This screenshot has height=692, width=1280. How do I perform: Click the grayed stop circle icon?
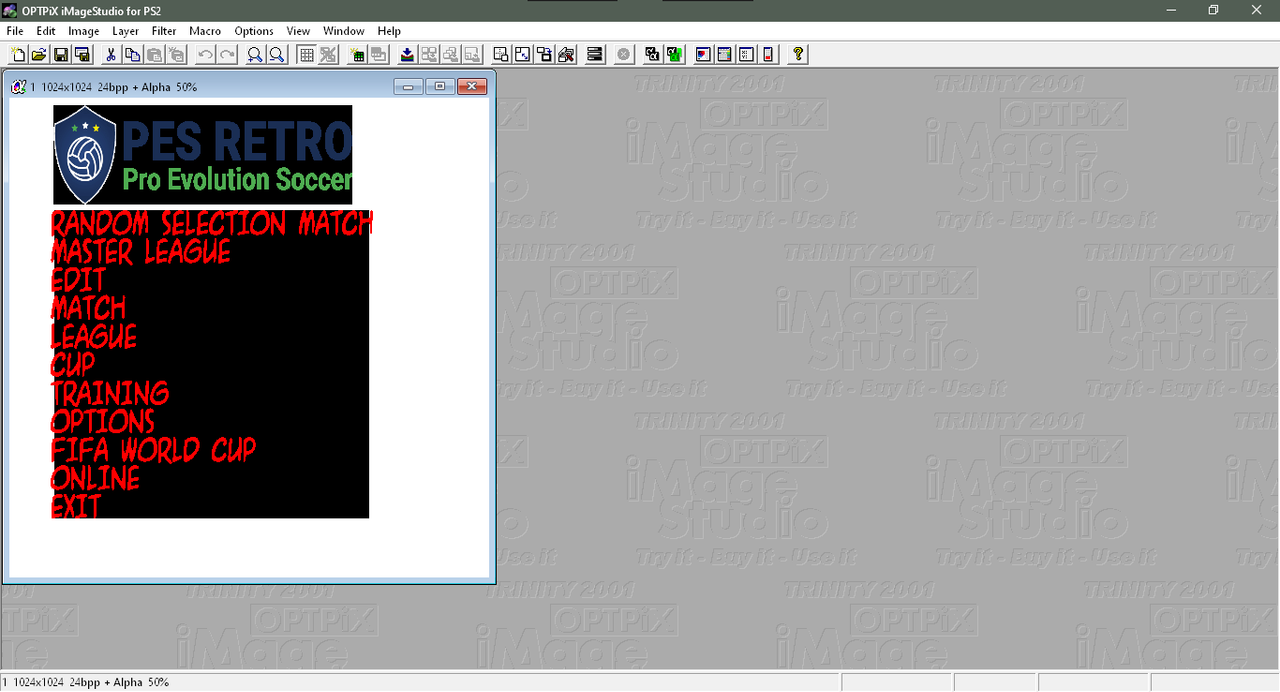[x=624, y=55]
